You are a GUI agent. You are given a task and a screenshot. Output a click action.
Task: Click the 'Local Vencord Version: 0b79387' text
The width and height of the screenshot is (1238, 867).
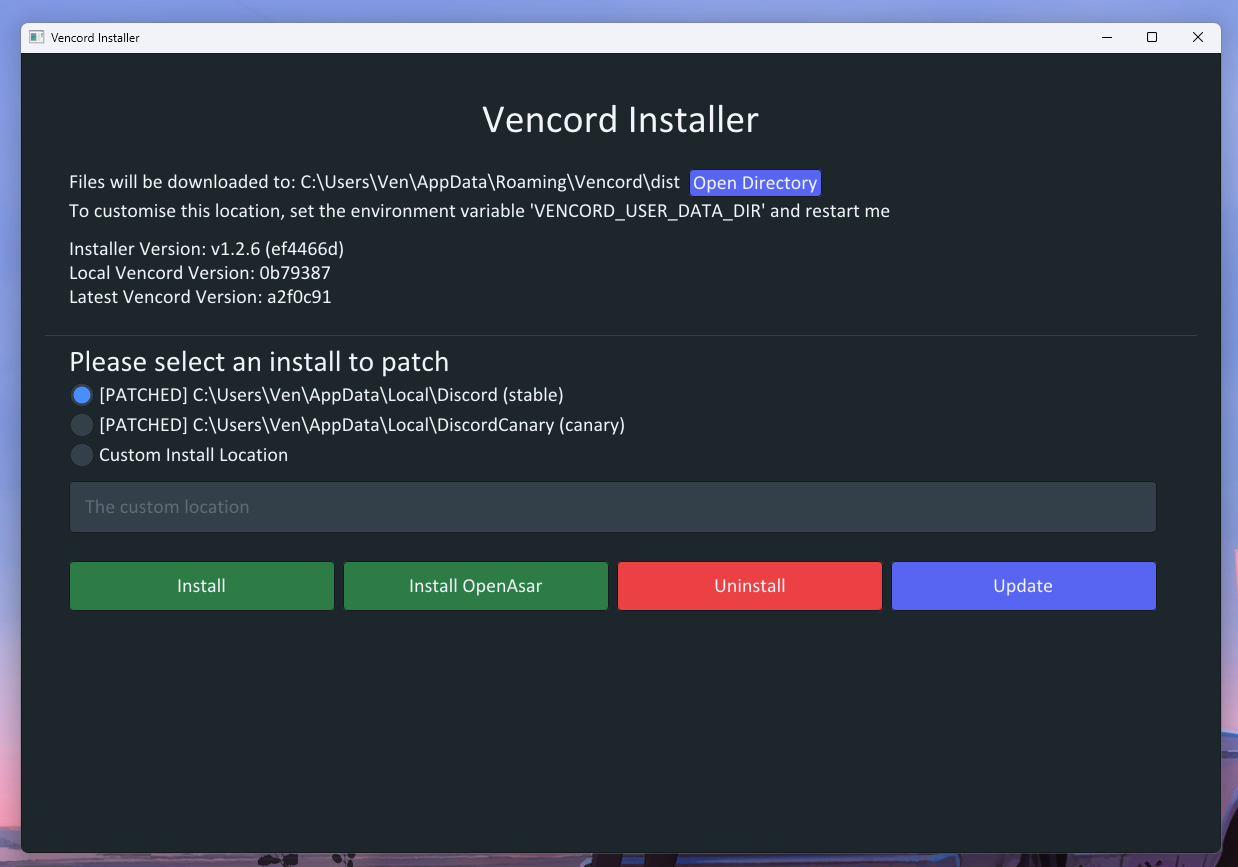coord(200,273)
